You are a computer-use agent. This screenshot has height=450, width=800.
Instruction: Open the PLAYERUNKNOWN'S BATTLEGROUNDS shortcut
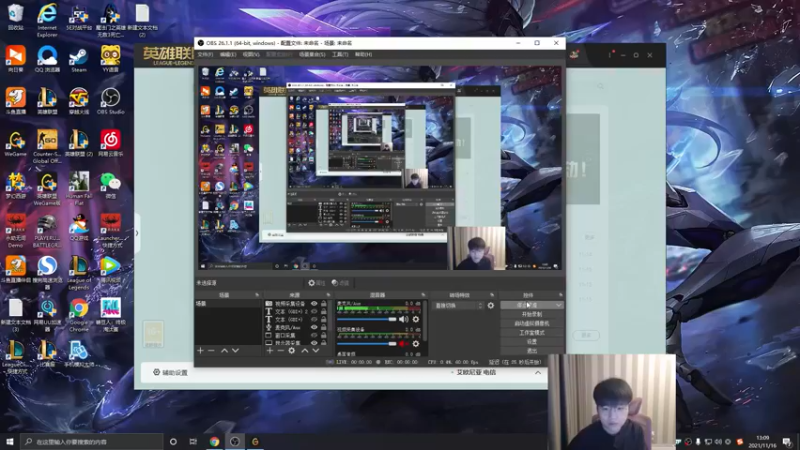pos(47,231)
